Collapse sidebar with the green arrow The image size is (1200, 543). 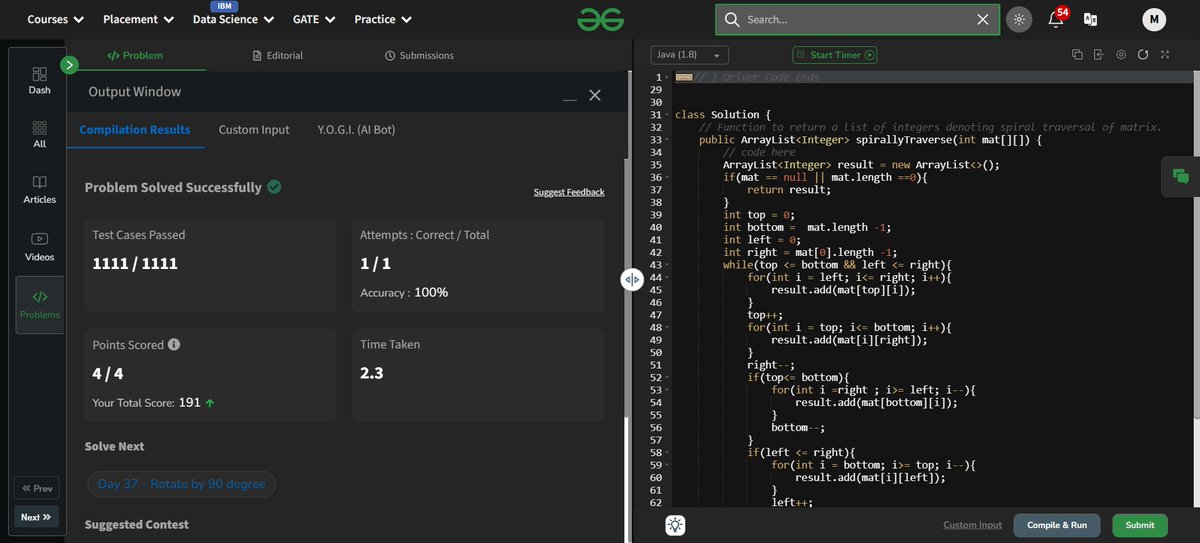[69, 65]
